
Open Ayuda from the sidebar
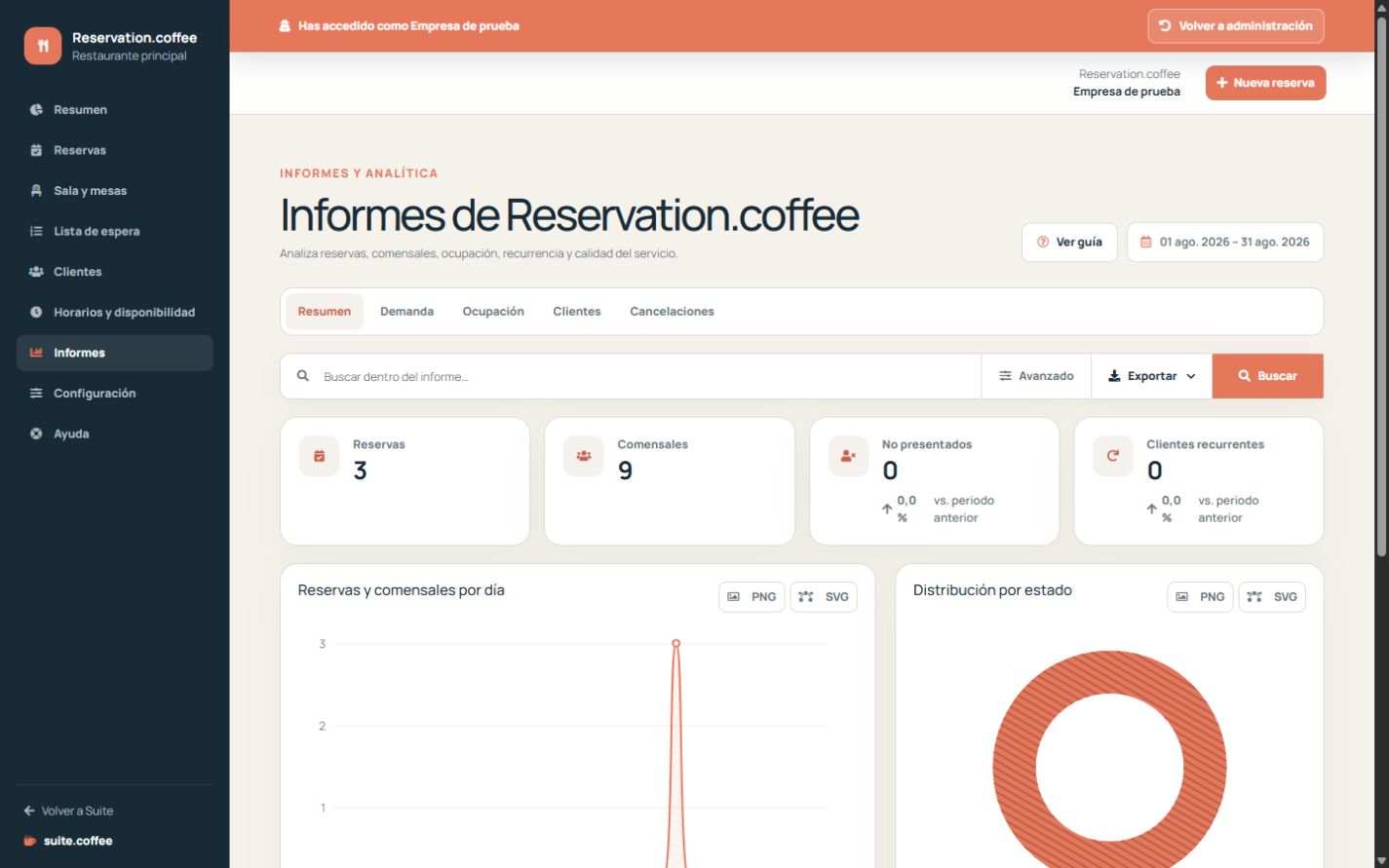coord(115,434)
